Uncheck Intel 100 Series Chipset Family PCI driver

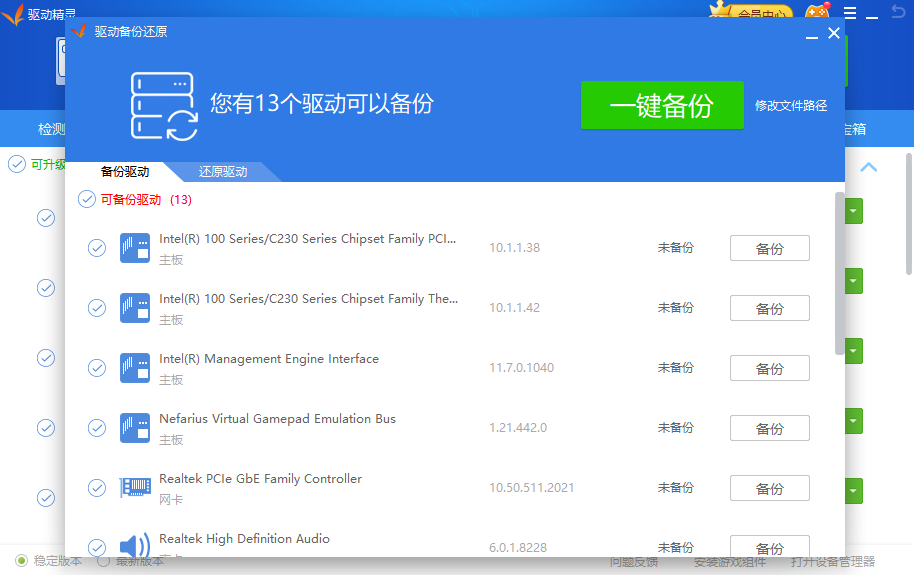pos(97,248)
